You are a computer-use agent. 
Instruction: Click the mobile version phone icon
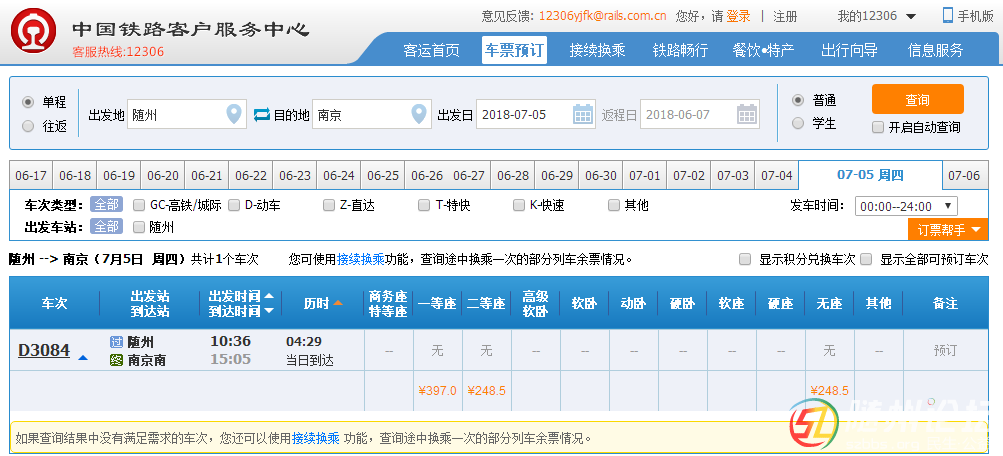[948, 15]
